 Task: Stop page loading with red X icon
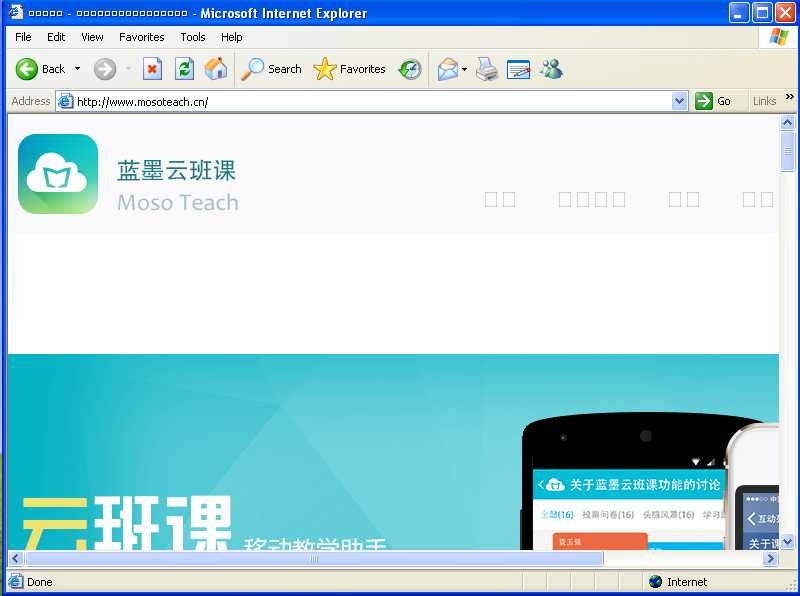[x=152, y=69]
